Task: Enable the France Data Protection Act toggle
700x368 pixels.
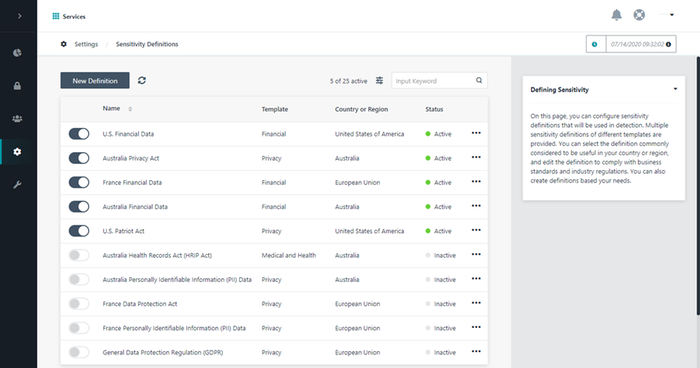Action: pos(79,304)
